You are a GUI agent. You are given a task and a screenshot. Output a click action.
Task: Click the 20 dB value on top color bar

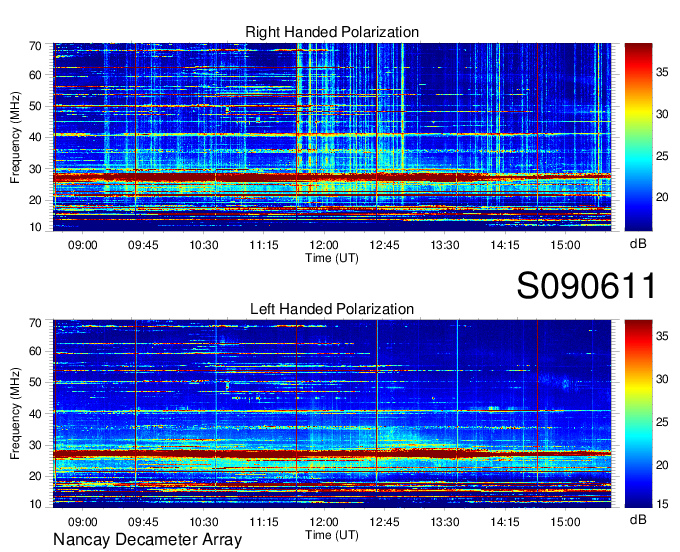point(662,198)
